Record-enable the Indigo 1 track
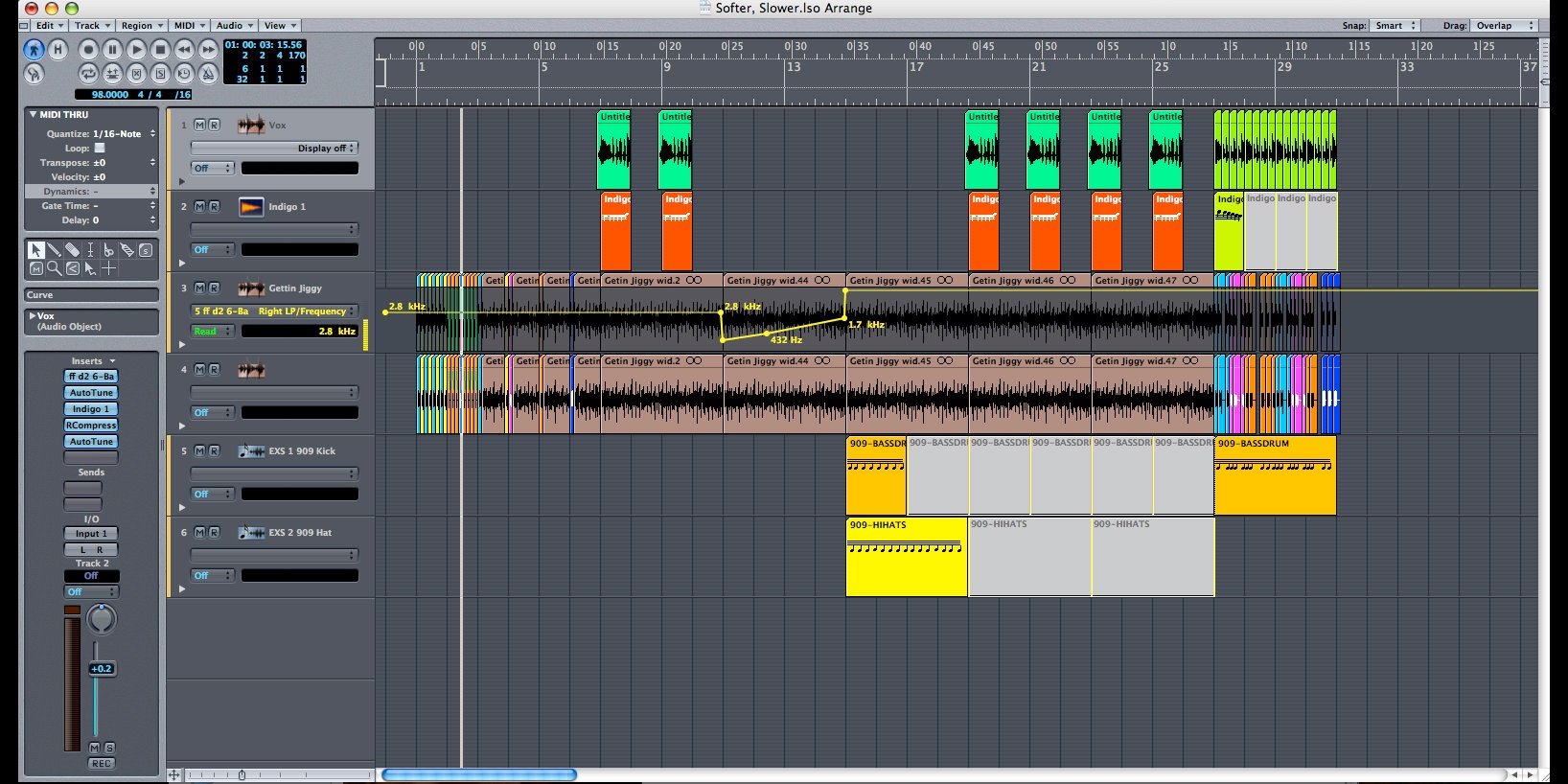Image resolution: width=1568 pixels, height=784 pixels. coord(214,206)
